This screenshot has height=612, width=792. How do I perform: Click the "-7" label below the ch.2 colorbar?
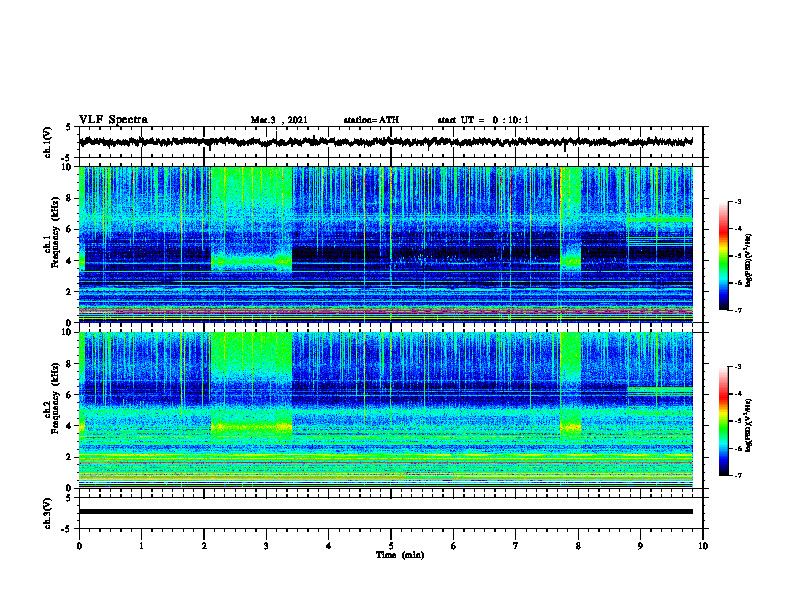coord(738,476)
